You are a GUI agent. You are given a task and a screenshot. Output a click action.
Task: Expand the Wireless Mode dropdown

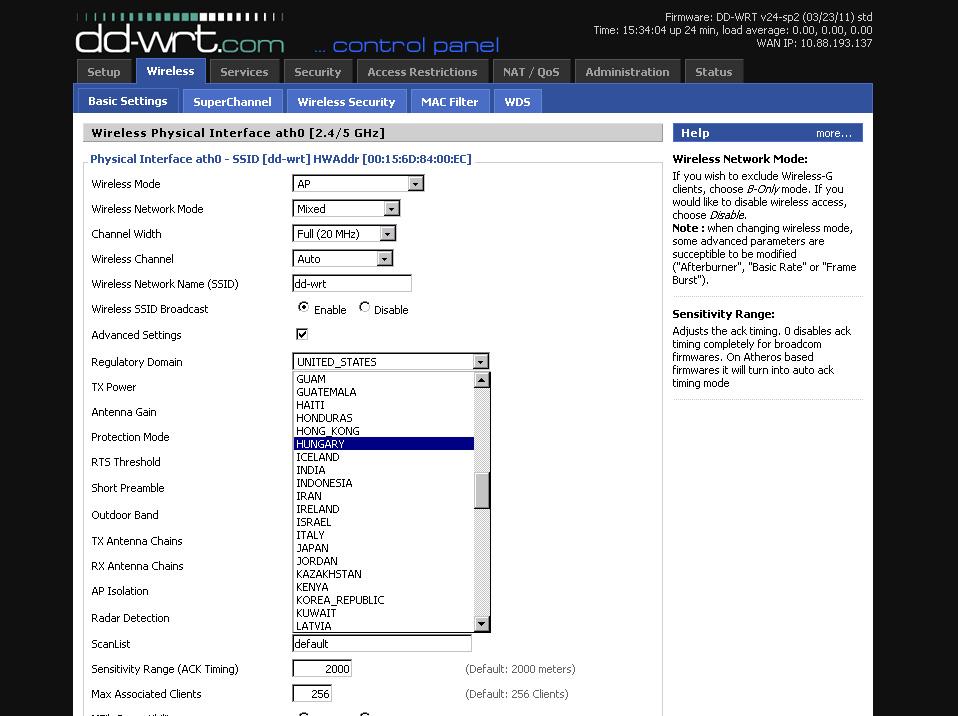[x=358, y=183]
